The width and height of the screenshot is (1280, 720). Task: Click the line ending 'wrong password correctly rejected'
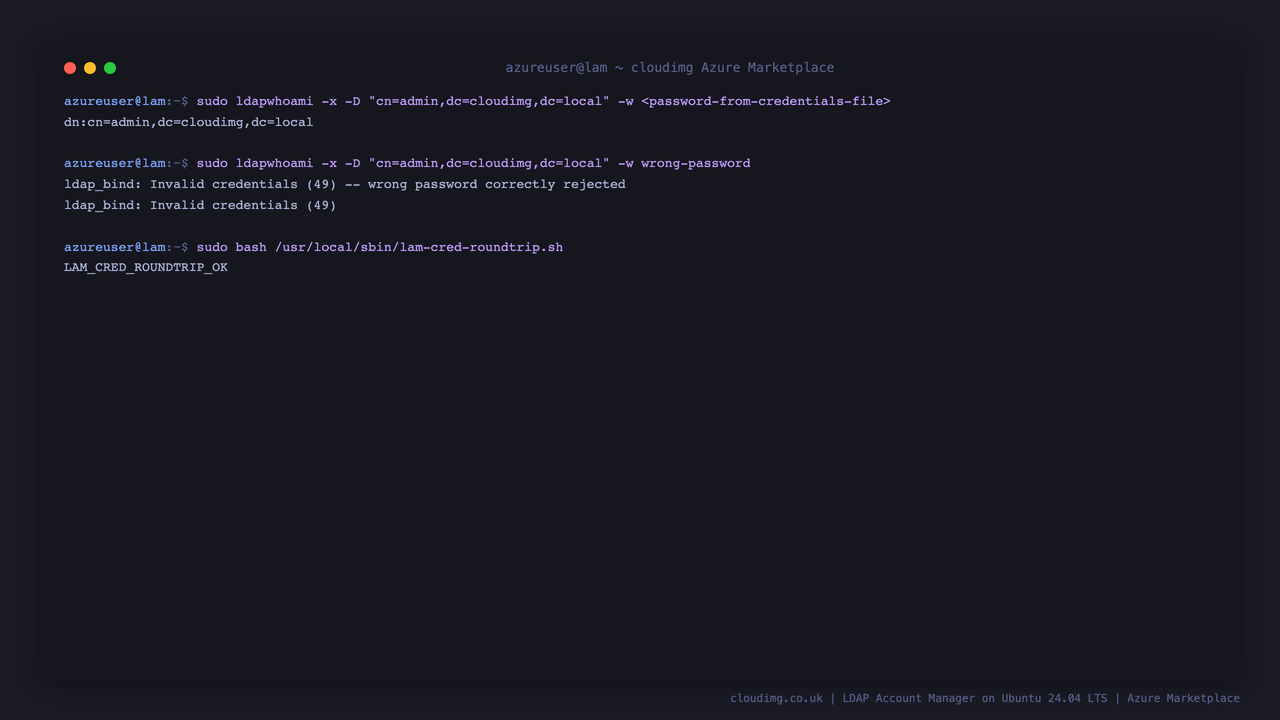click(x=345, y=184)
